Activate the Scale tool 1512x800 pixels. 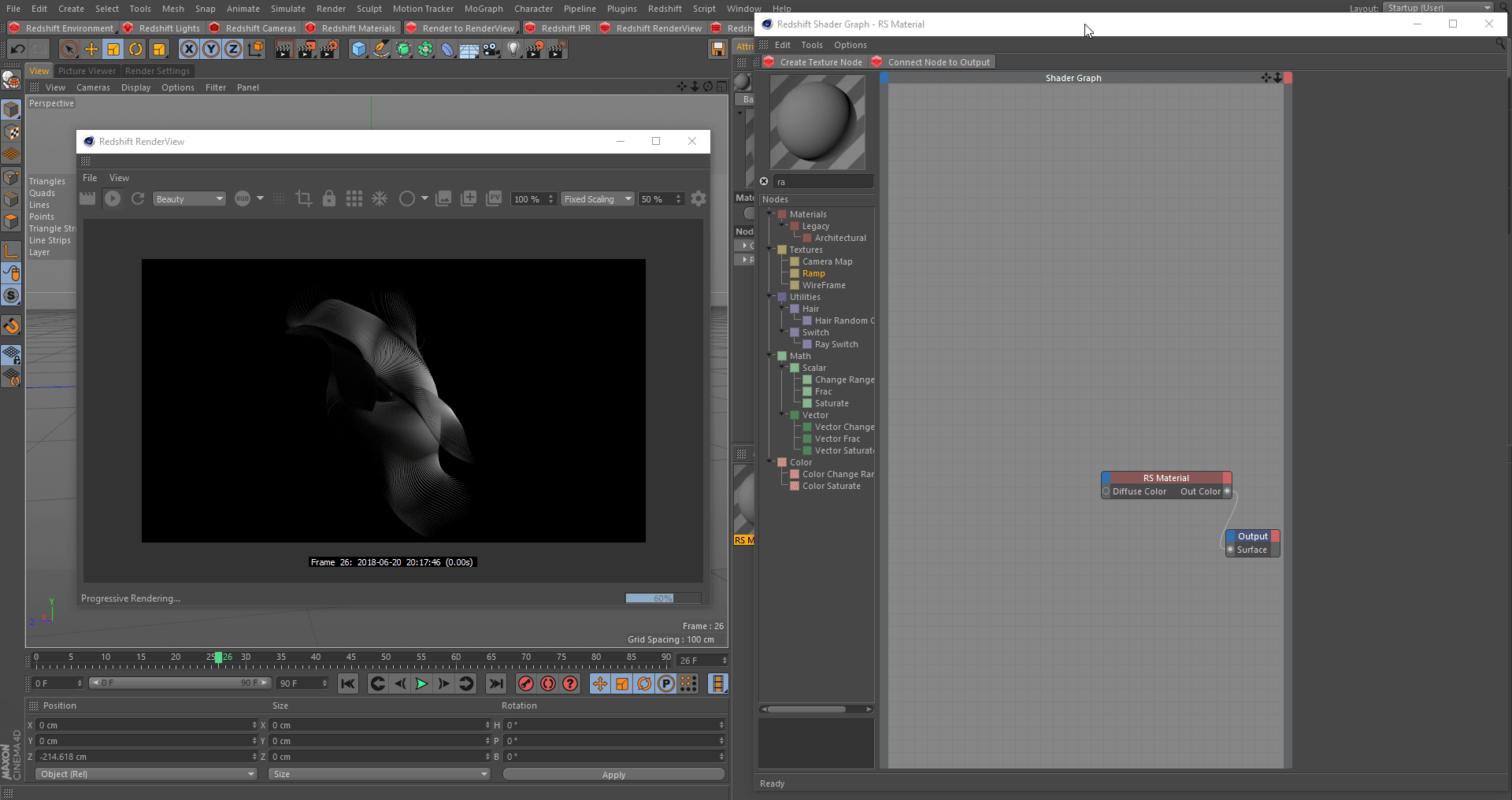point(113,50)
